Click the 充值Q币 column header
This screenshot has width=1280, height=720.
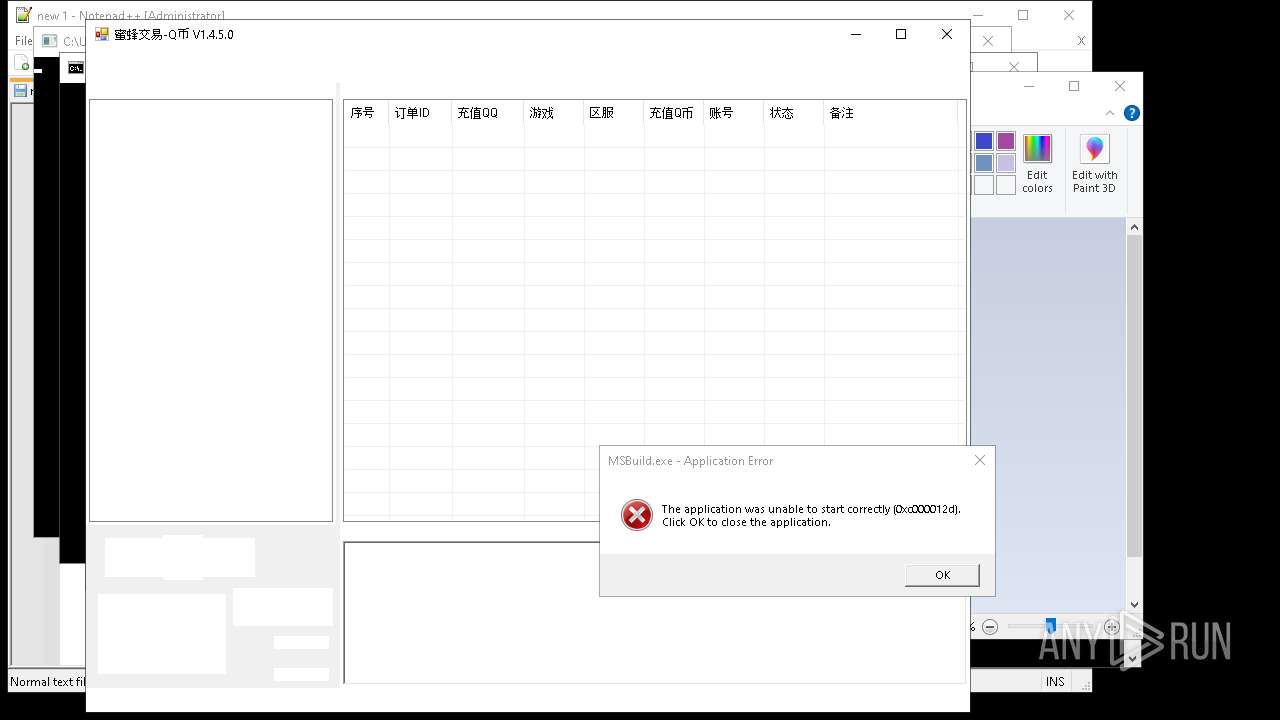(673, 113)
